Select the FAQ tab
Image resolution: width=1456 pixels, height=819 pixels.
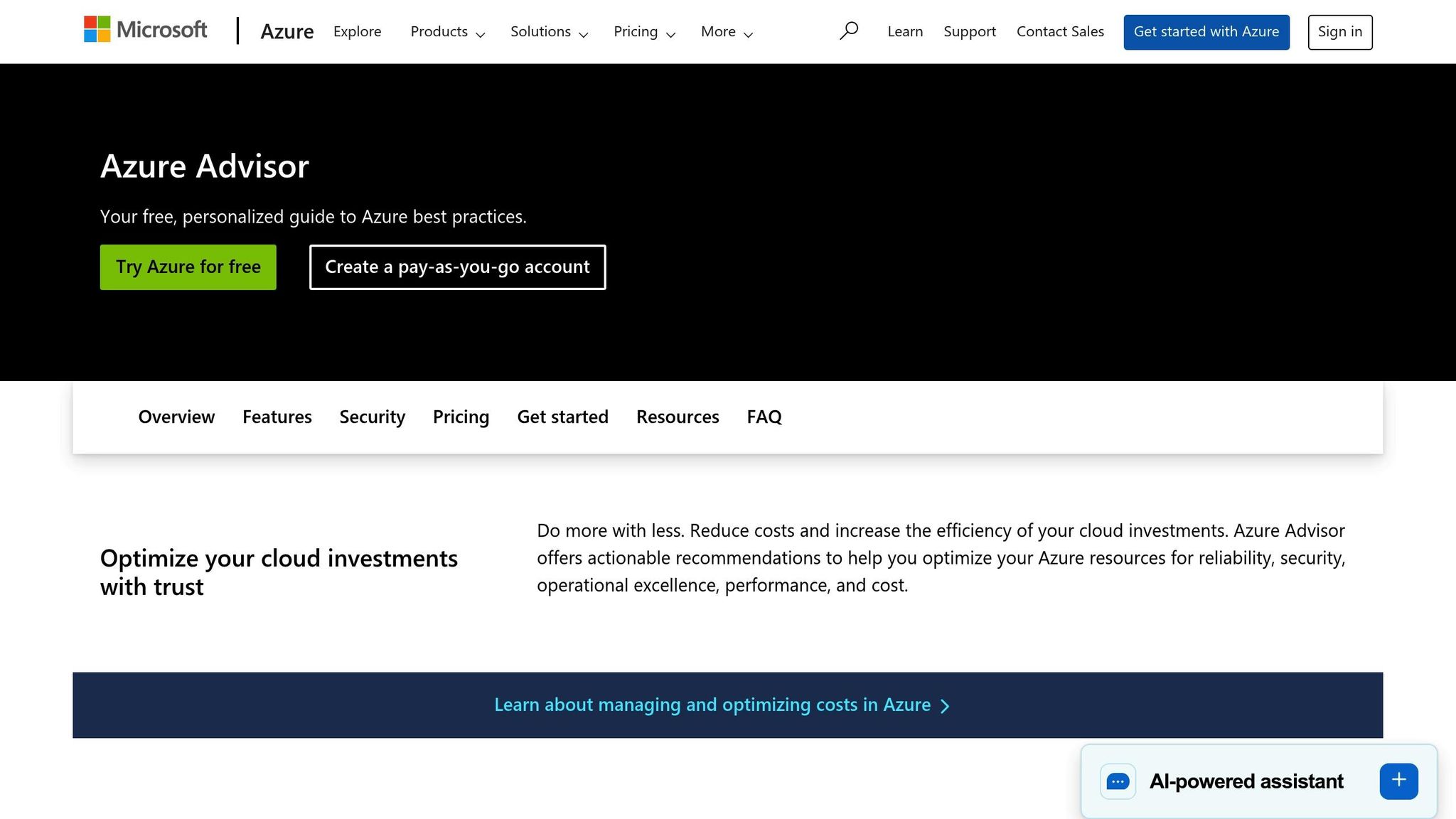764,417
